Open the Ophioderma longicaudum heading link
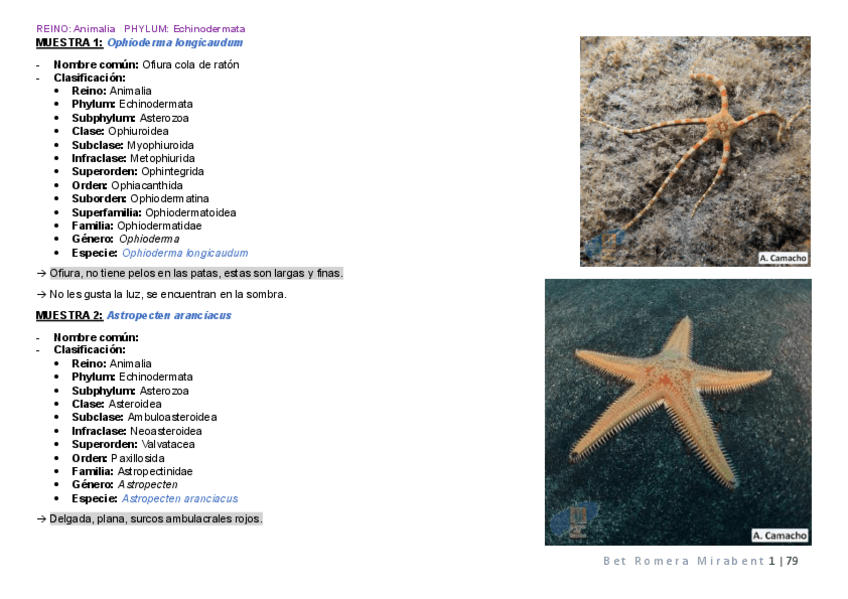This screenshot has height=599, width=848. 175,43
